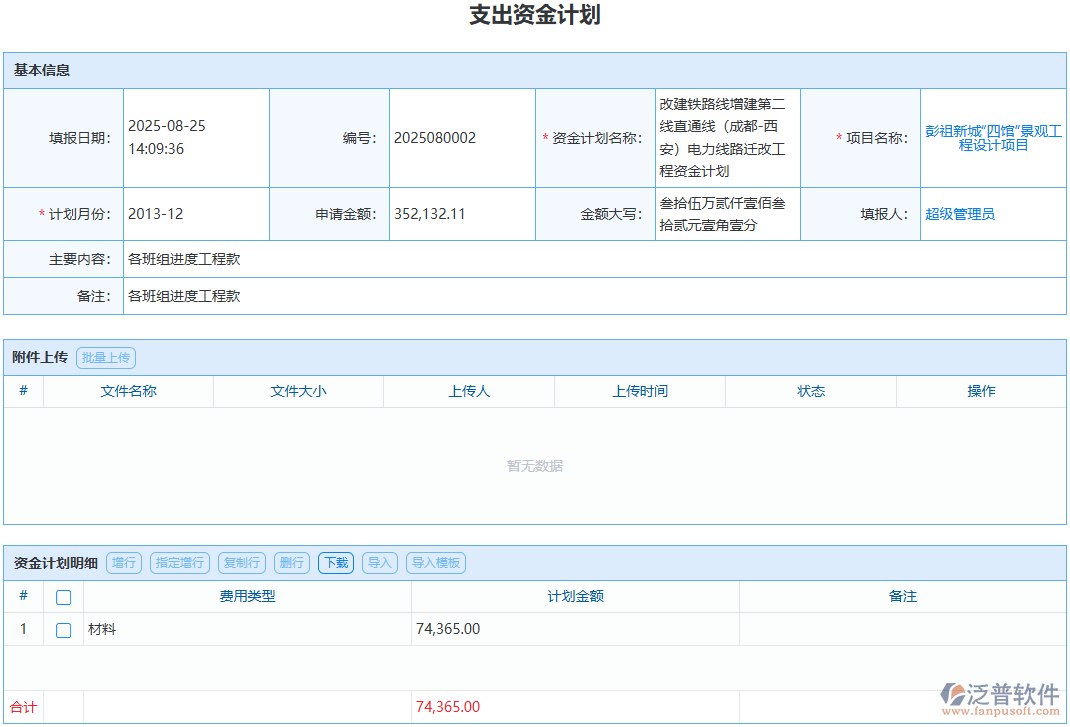Open the 导入模板 import template

point(435,562)
